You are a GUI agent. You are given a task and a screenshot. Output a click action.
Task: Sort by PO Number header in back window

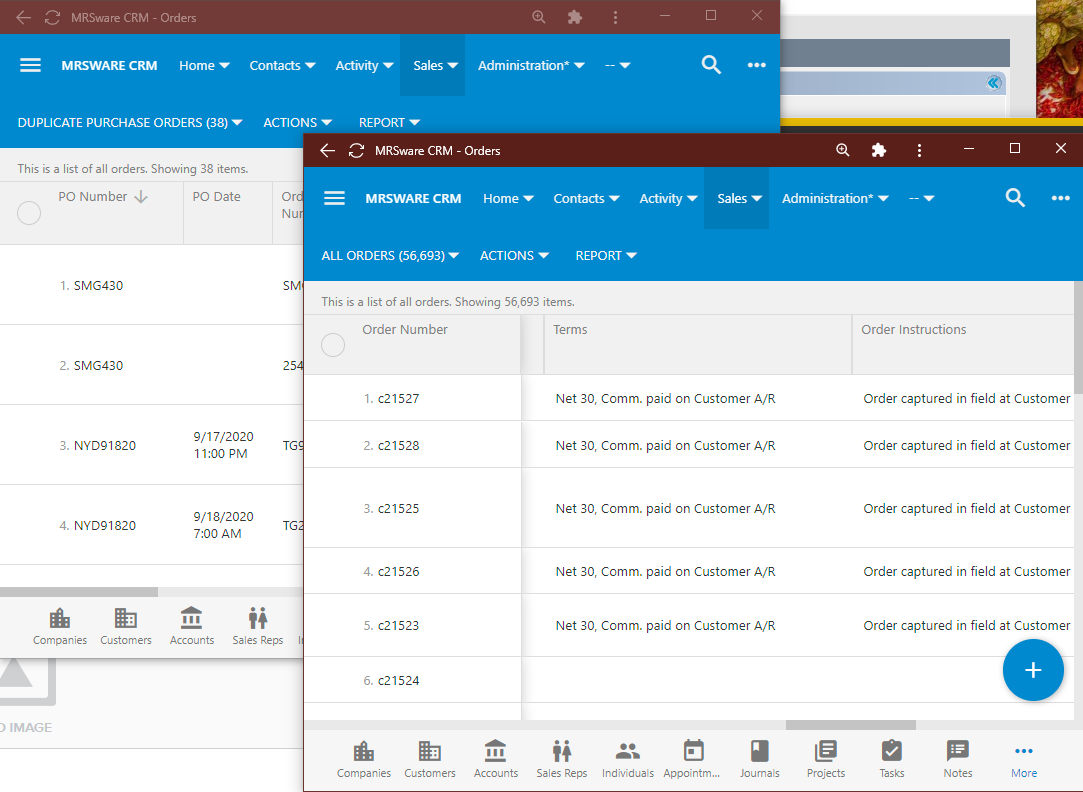pos(102,196)
